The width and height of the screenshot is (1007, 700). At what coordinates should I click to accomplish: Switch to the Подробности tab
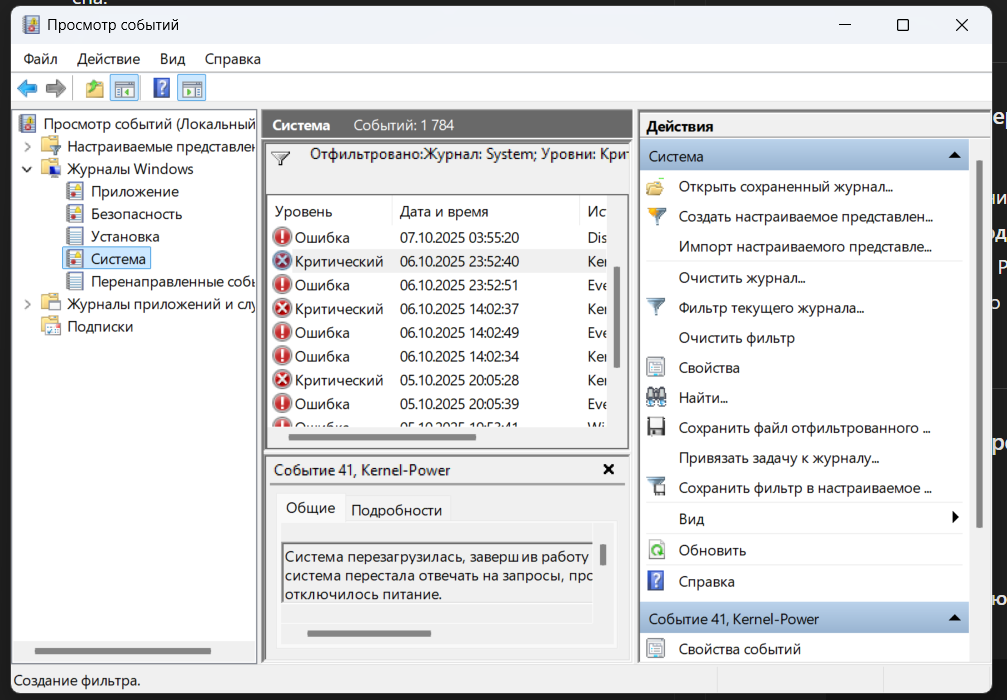[x=397, y=510]
